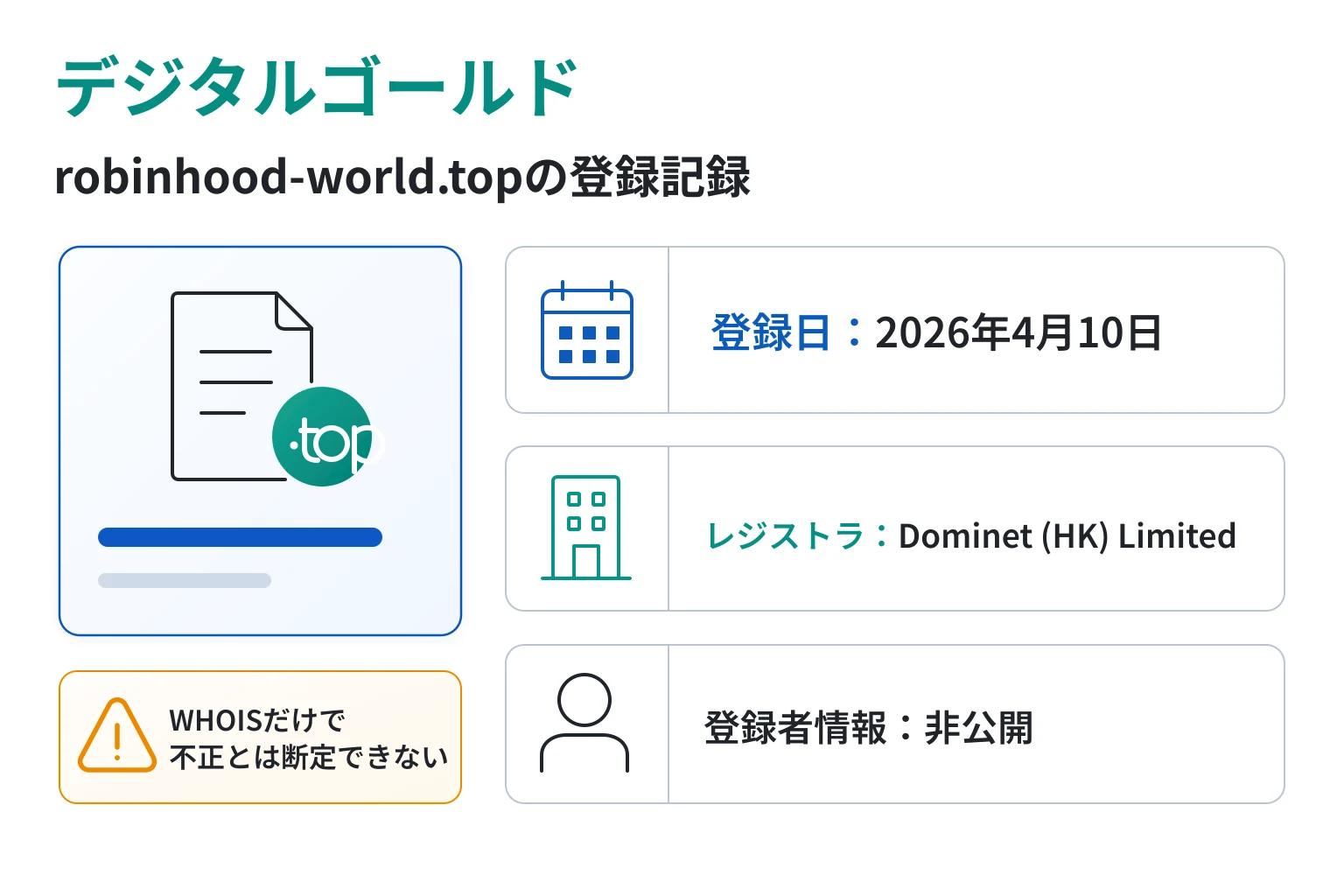Screen dimensions: 1344x896
Task: Click the レジストラ label
Action: click(x=785, y=535)
